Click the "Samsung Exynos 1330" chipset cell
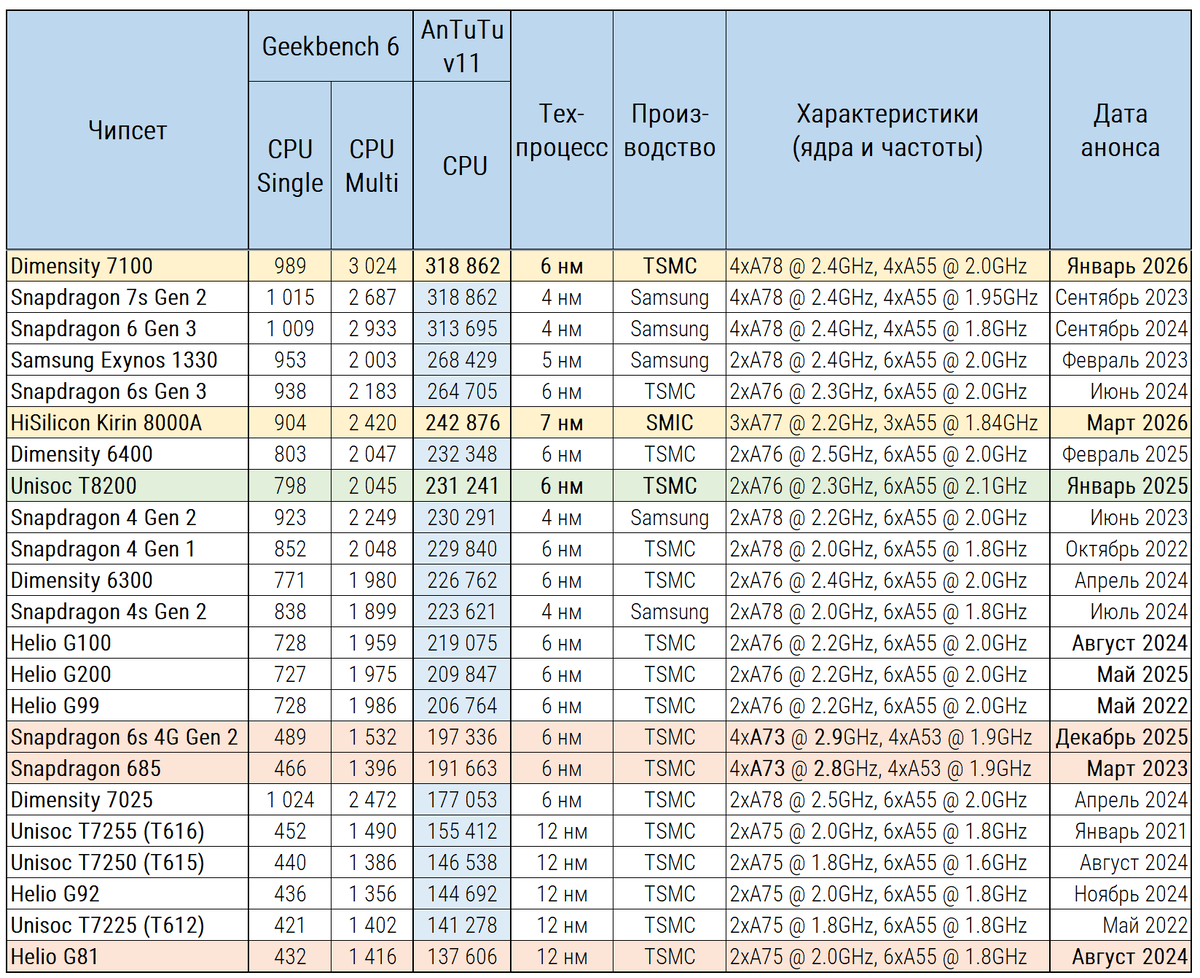The image size is (1200, 978). pos(127,360)
